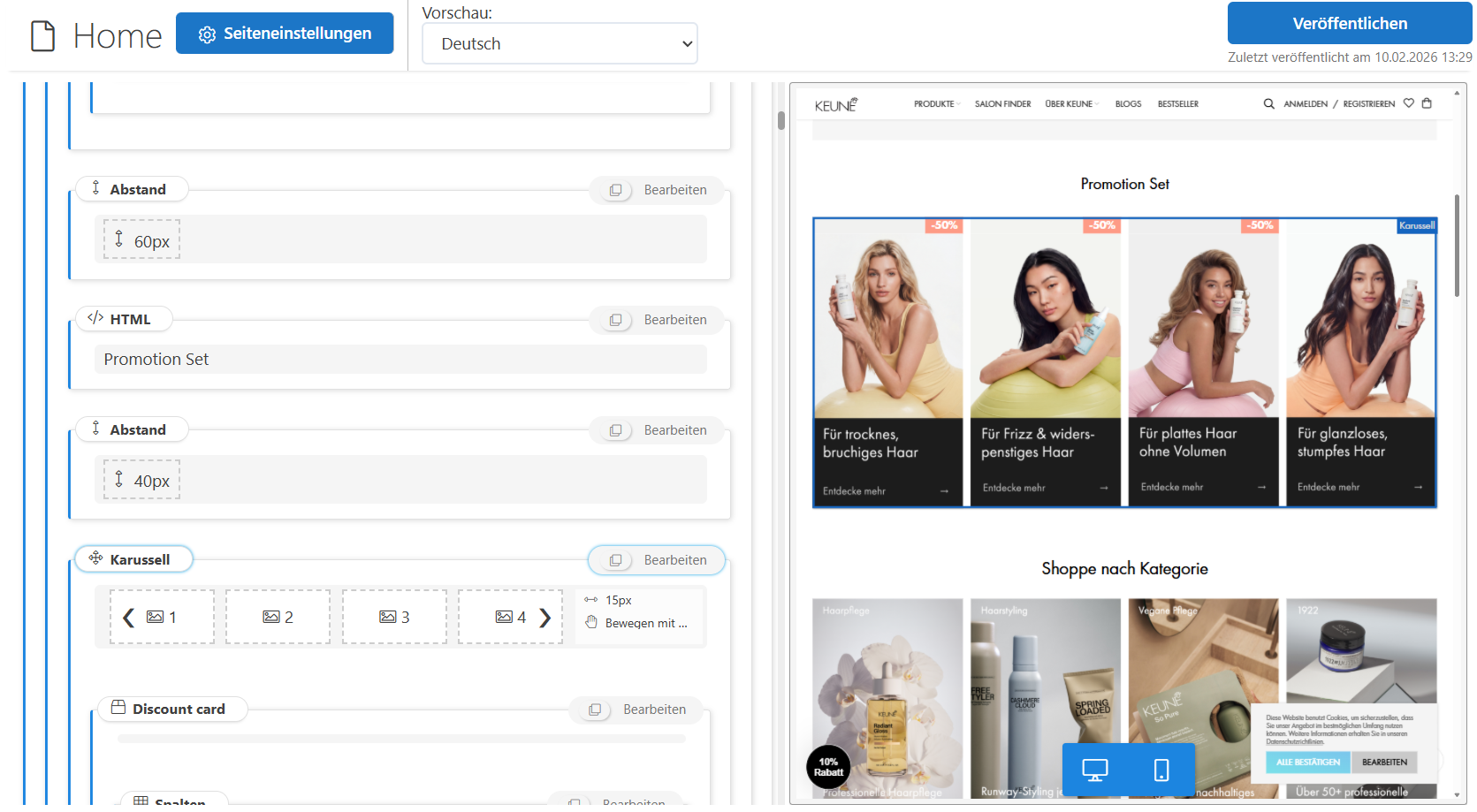Open SALON FINDER in preview navigation

1002,104
